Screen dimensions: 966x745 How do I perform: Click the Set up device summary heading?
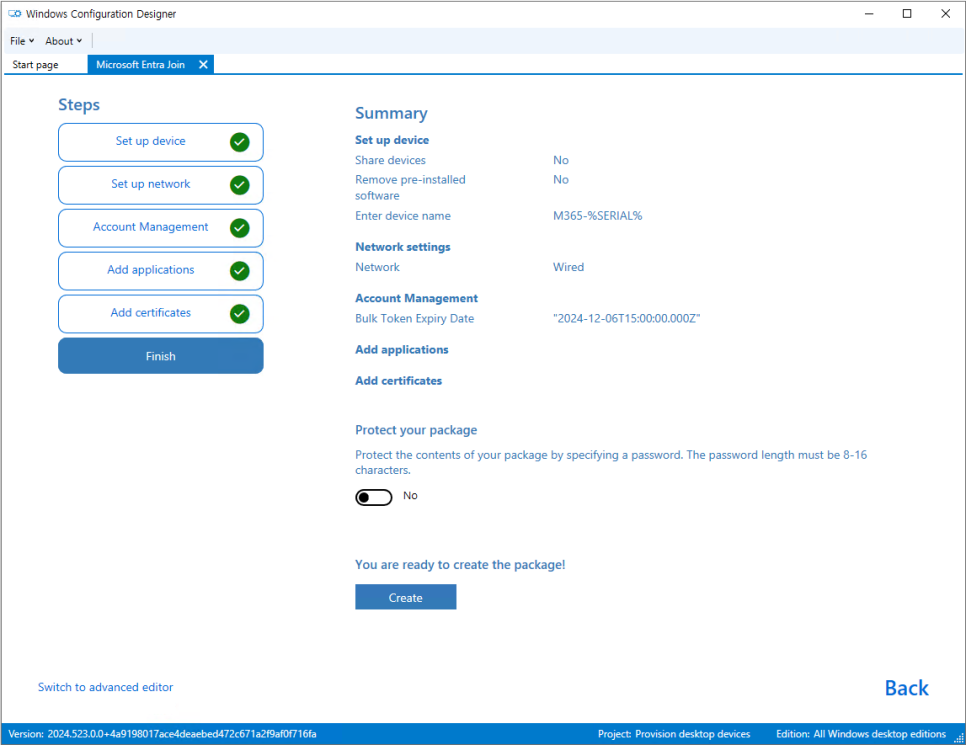(x=392, y=140)
